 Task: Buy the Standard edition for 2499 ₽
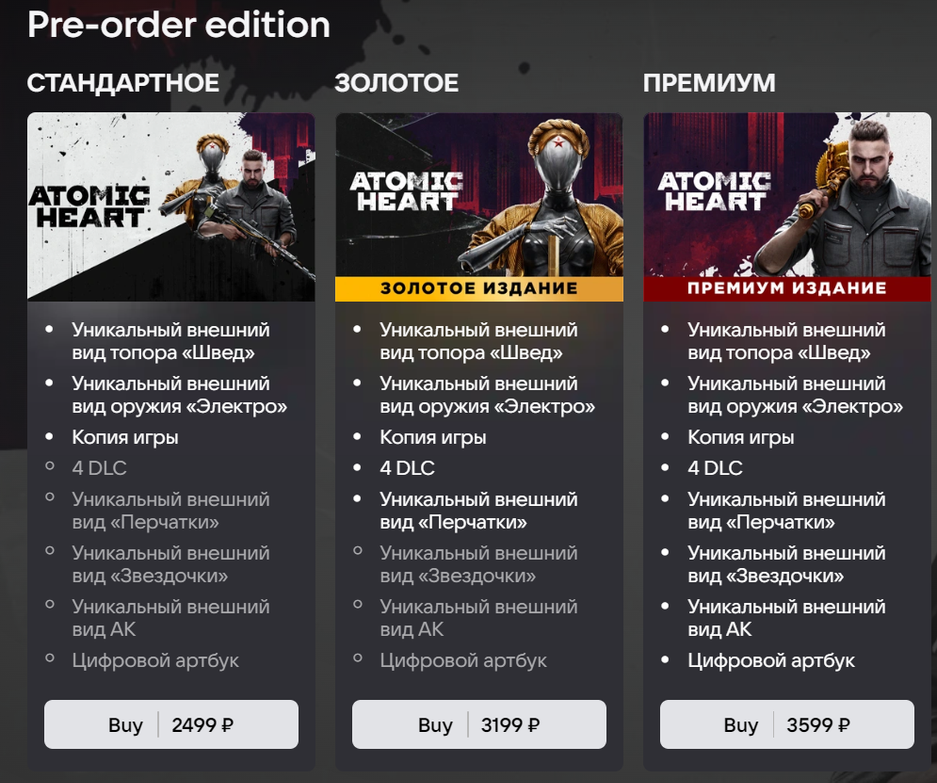point(171,724)
